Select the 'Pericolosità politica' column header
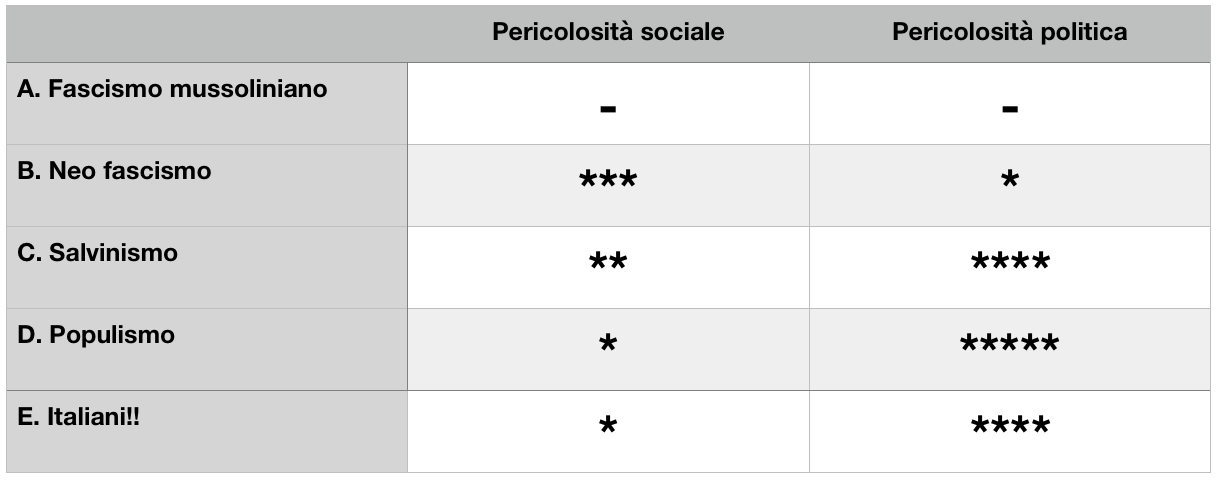The height and width of the screenshot is (480, 1216). pyautogui.click(x=1009, y=32)
